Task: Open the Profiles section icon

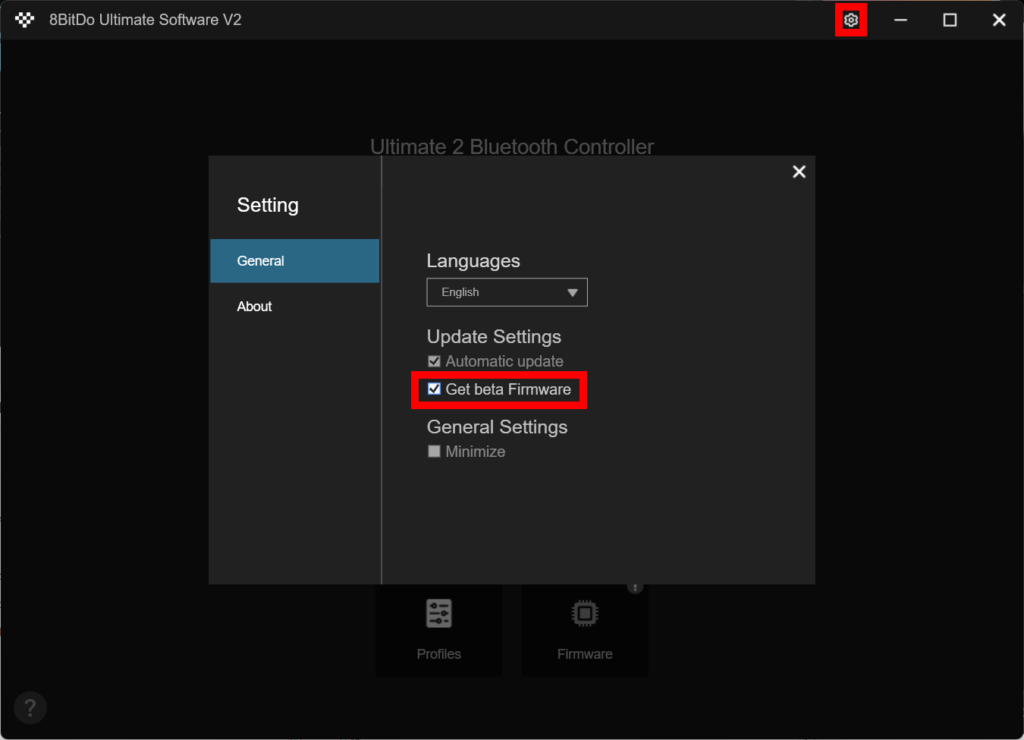Action: click(x=438, y=613)
